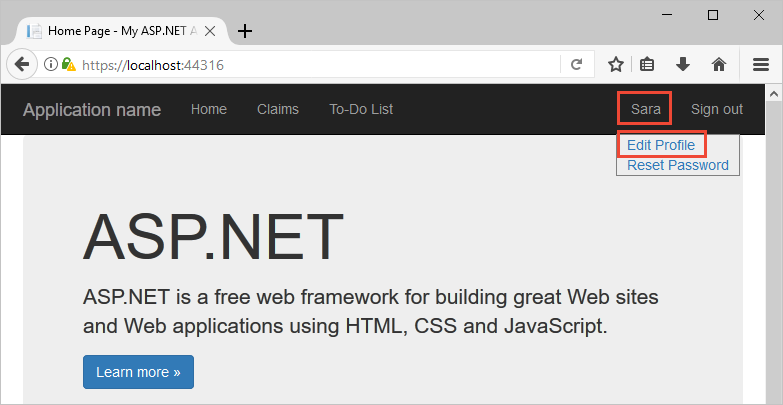Close the browser window
783x405 pixels.
759,15
